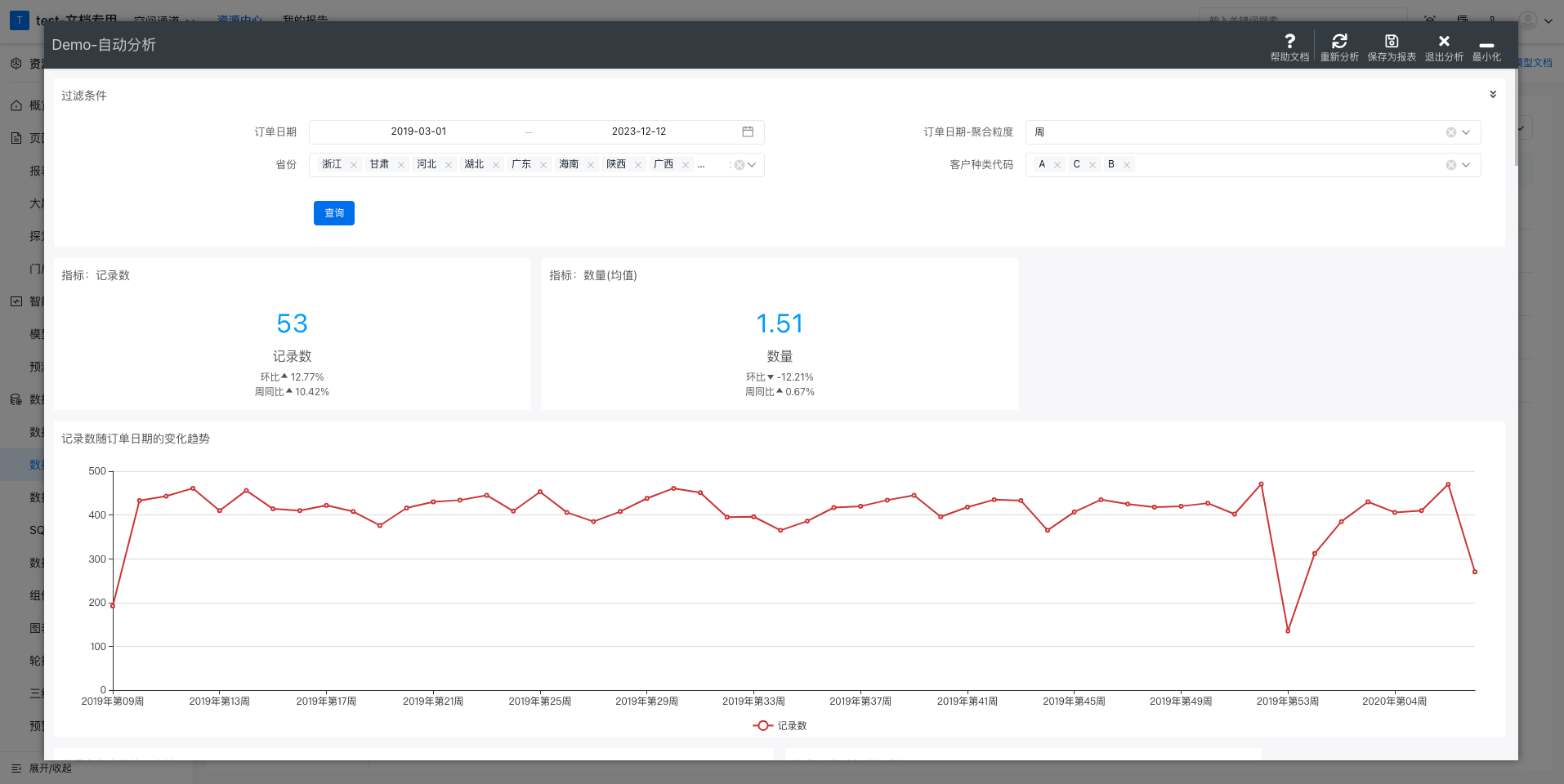
Task: Remove 河北 province tag
Action: 449,165
